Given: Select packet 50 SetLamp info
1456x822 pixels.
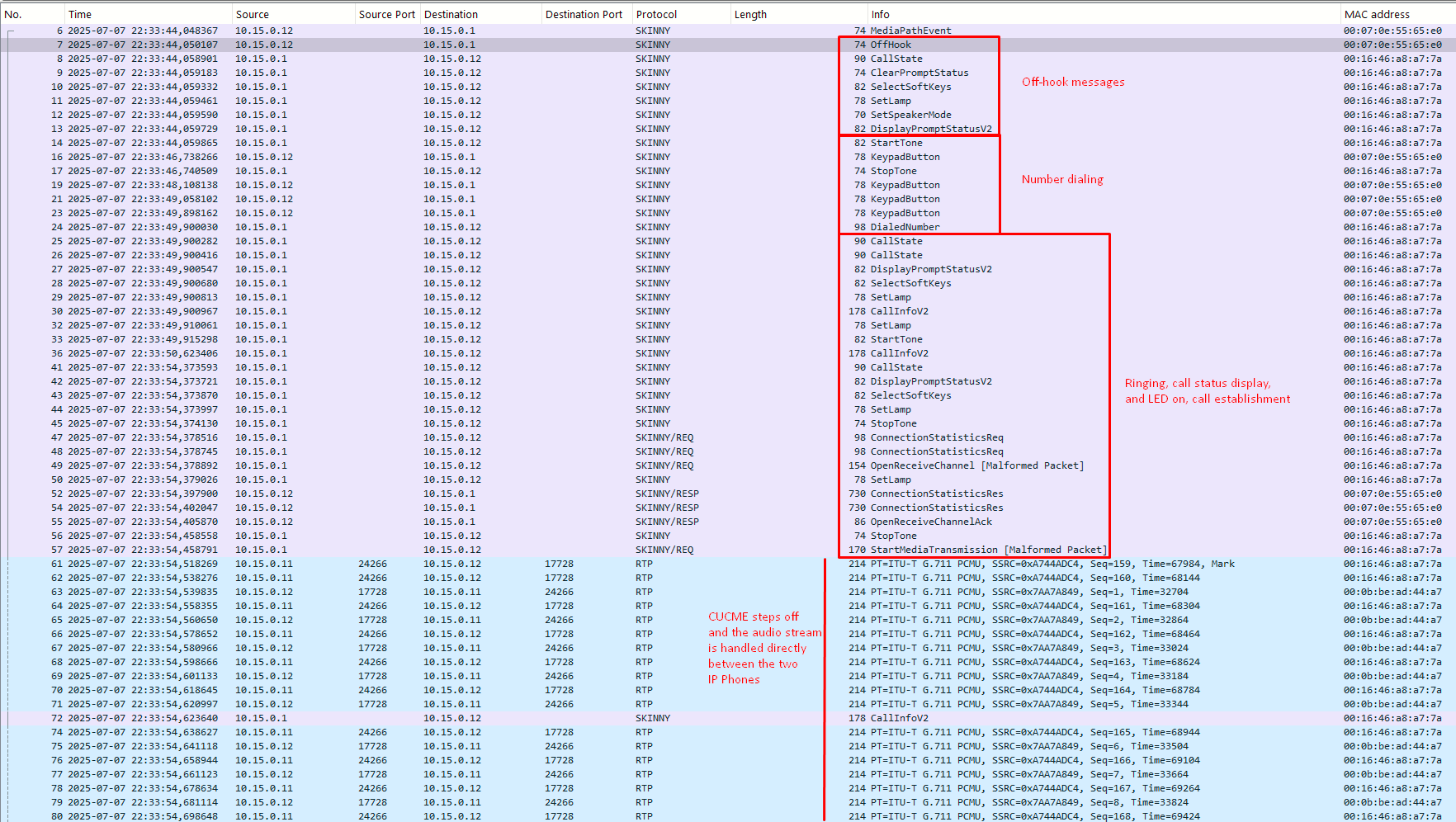Looking at the screenshot, I should [891, 479].
